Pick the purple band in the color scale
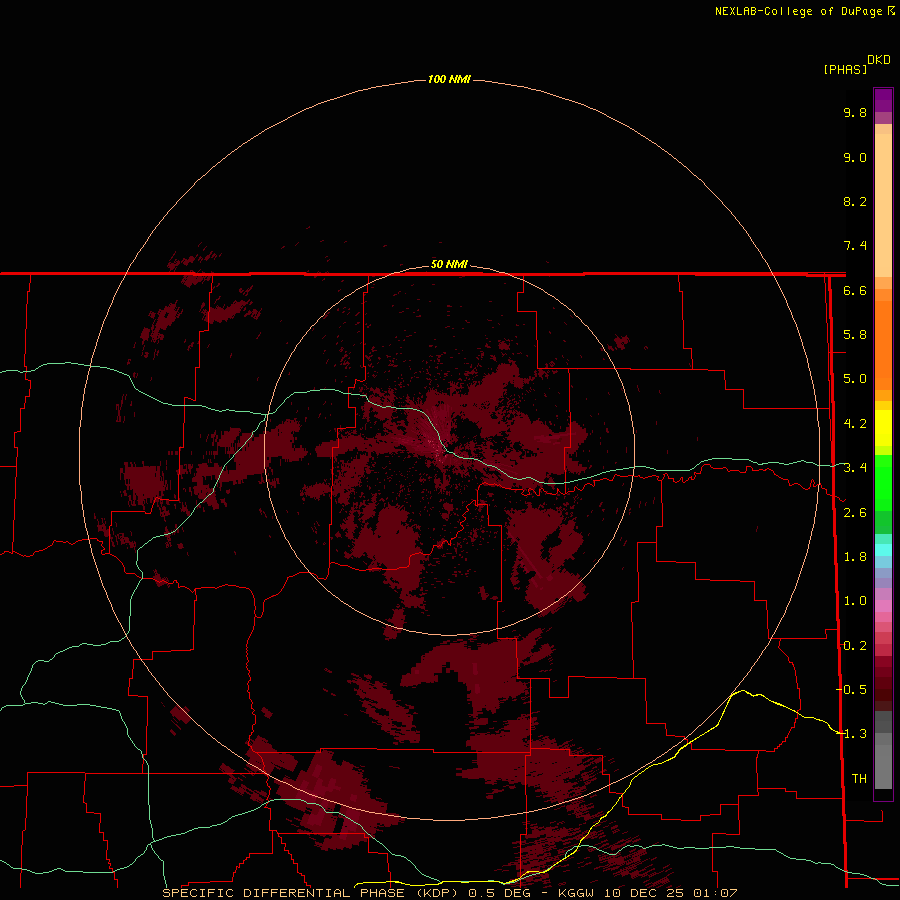The width and height of the screenshot is (900, 900). [883, 100]
